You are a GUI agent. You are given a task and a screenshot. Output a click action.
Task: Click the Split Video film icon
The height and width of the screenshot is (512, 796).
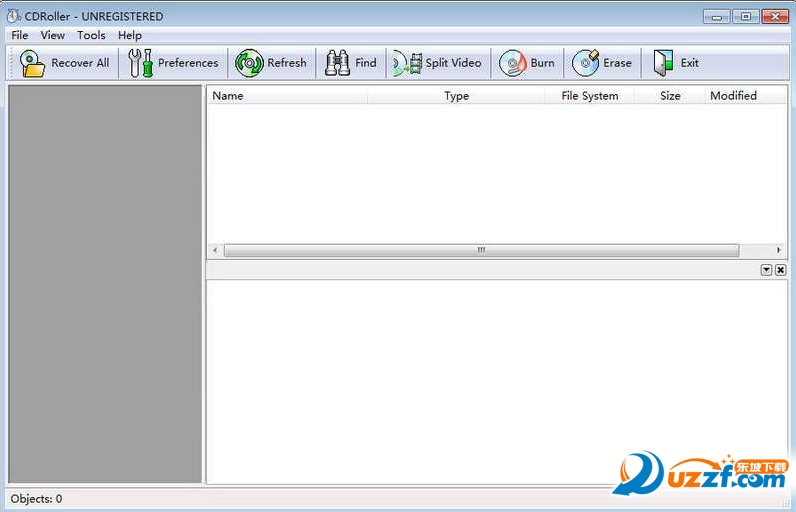click(407, 63)
